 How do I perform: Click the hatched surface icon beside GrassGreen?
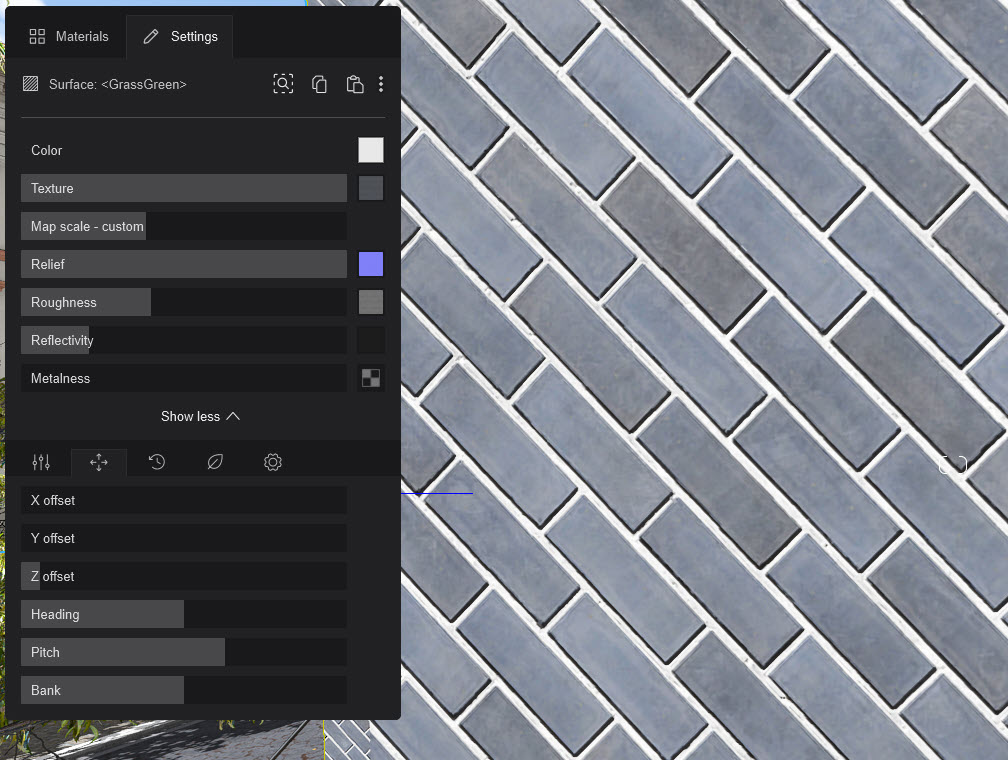[30, 84]
